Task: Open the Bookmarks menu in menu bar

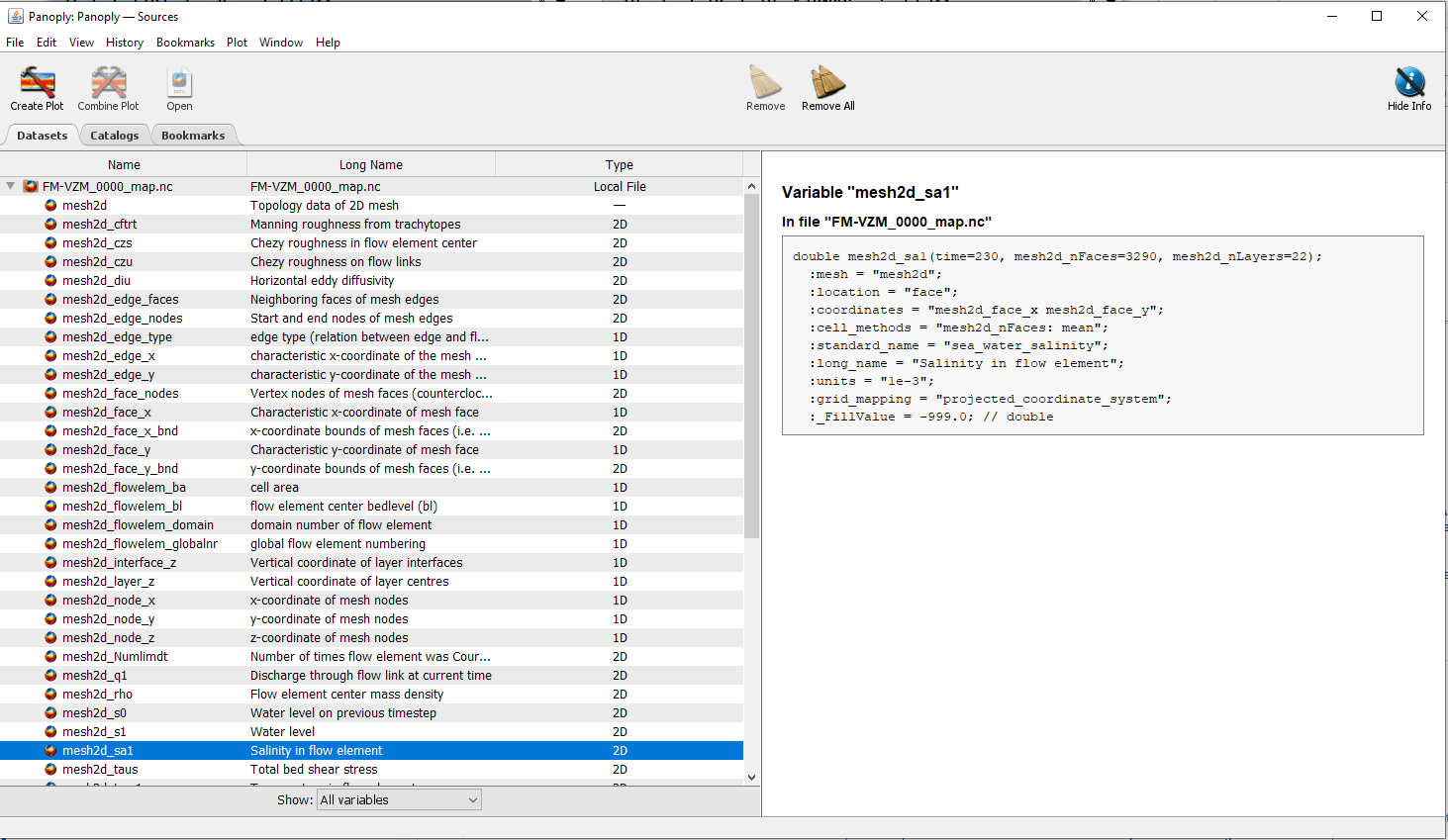Action: 185,43
